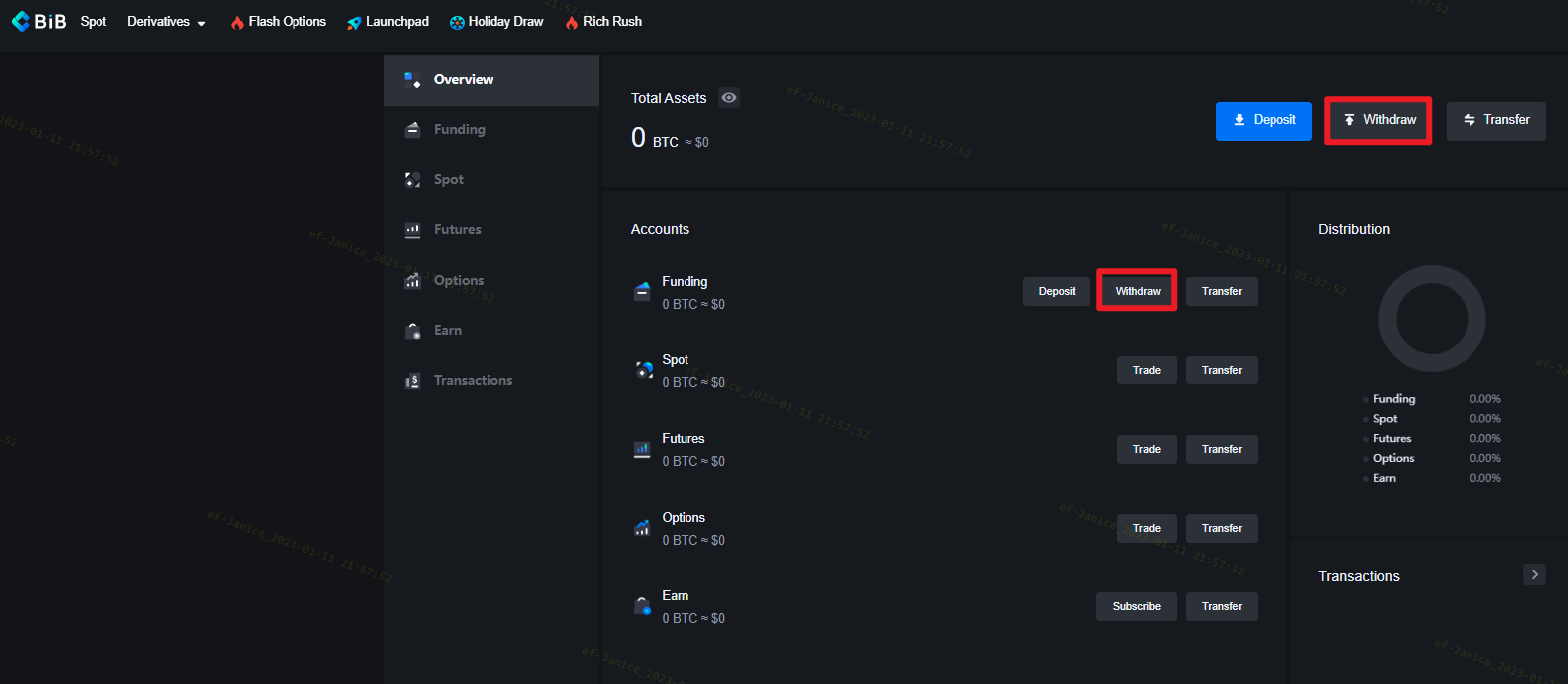Click Trade in the Spot row
This screenshot has height=684, width=1568.
[x=1147, y=370]
